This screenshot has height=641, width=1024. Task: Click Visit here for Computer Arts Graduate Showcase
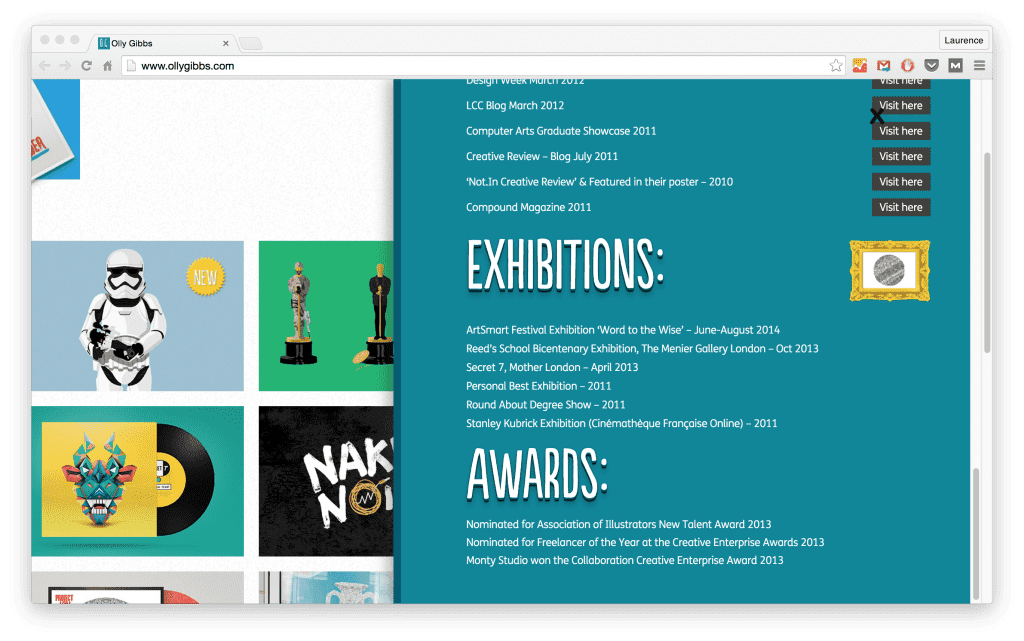click(901, 131)
